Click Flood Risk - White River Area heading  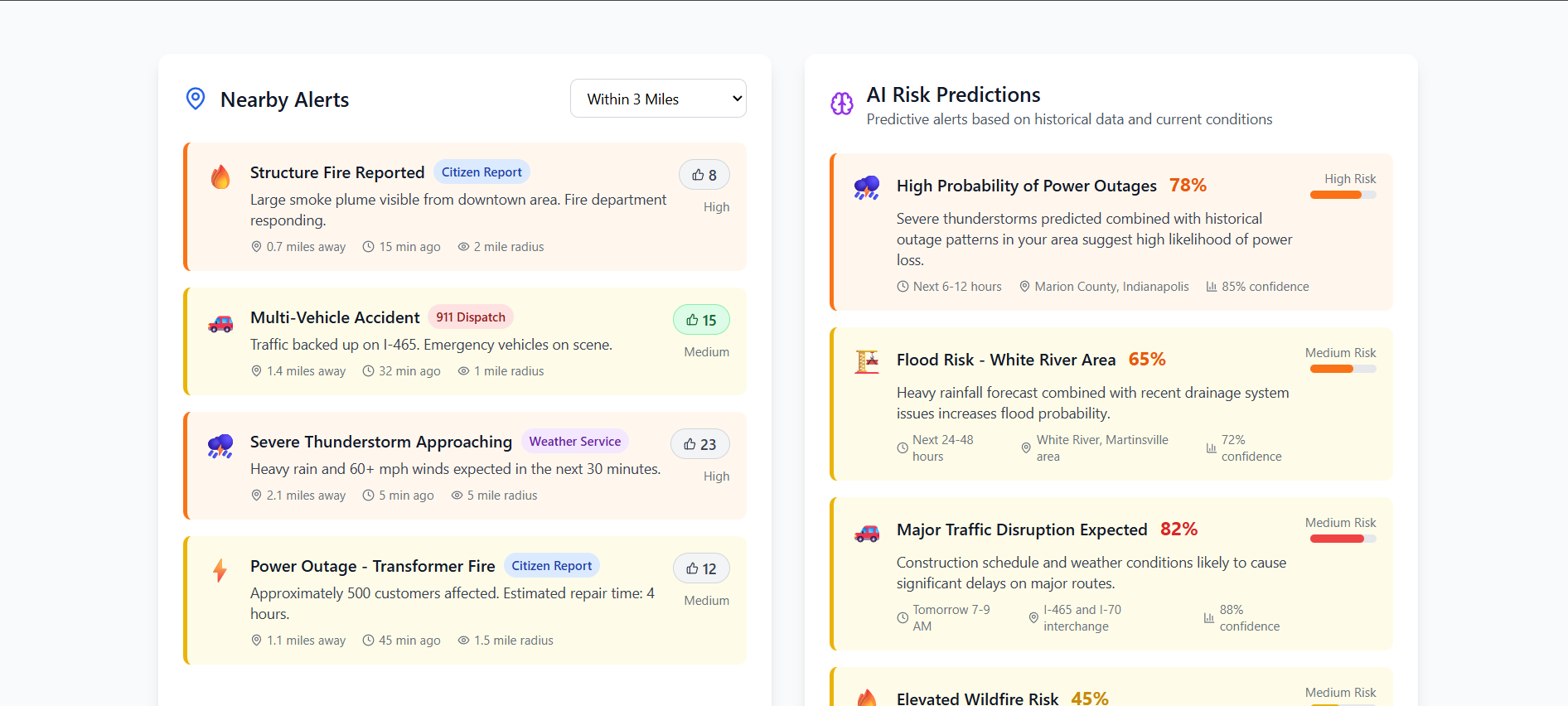pyautogui.click(x=1006, y=360)
